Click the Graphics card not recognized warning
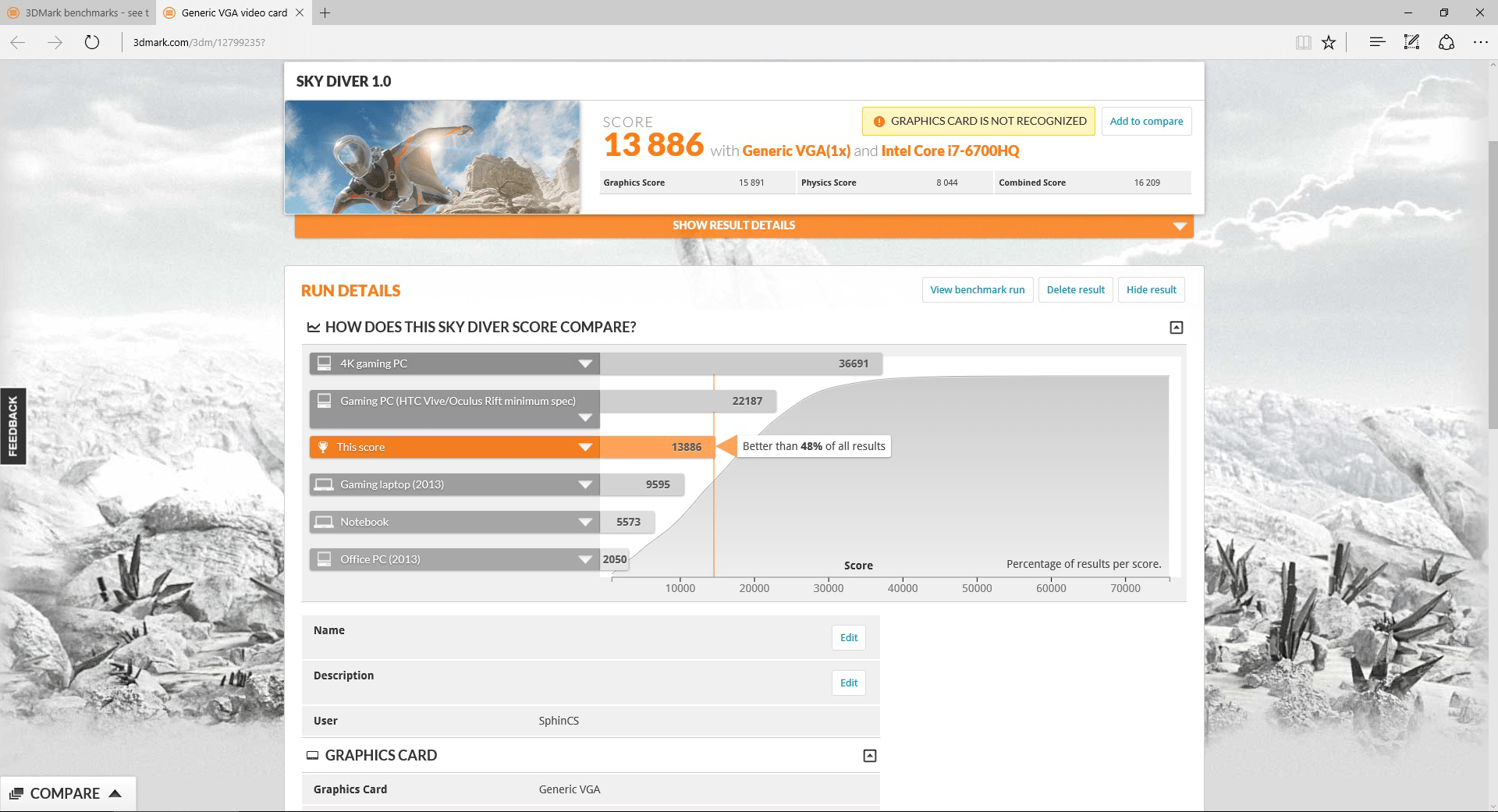 click(978, 121)
